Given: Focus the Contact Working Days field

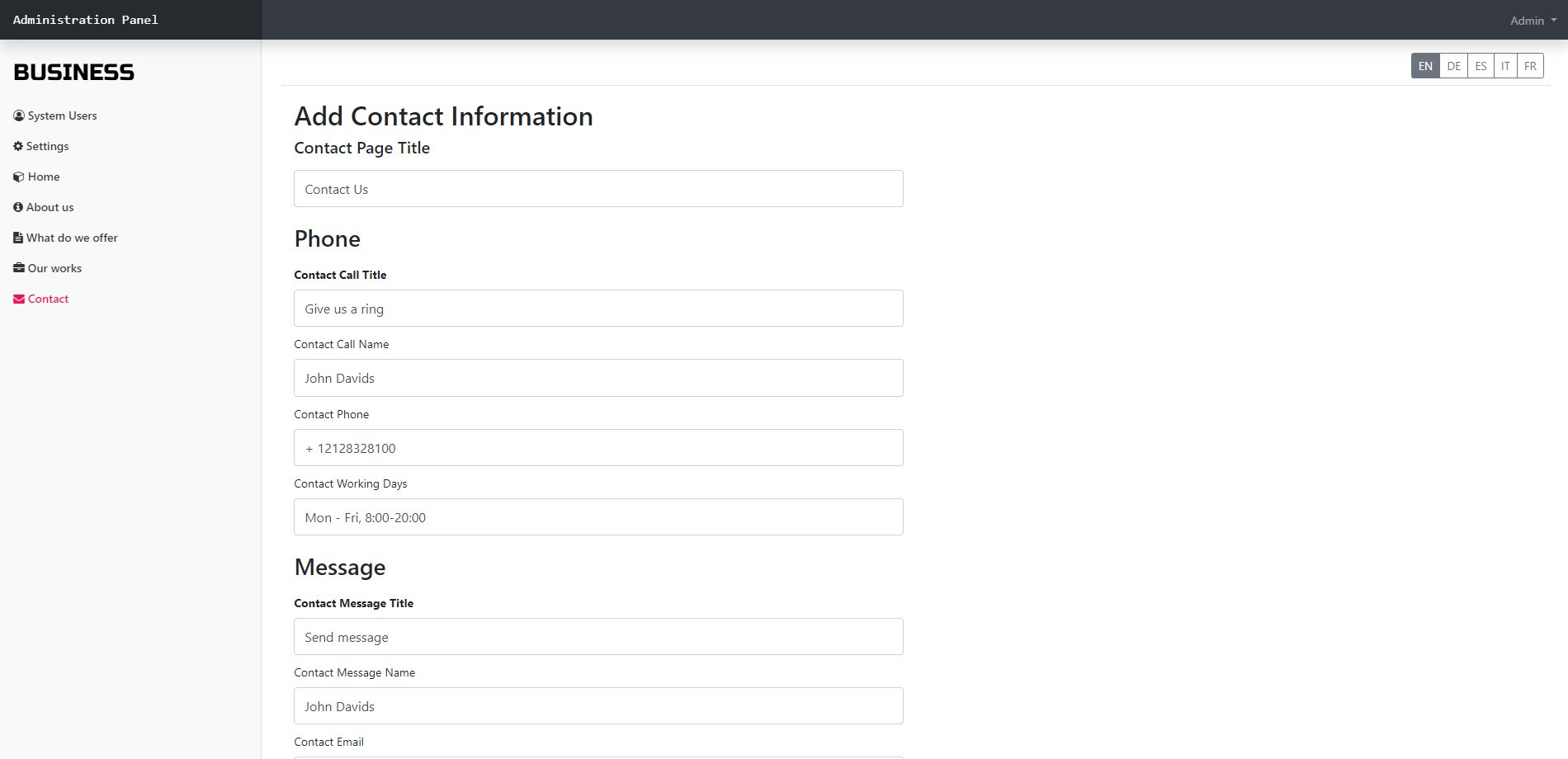Looking at the screenshot, I should point(598,517).
